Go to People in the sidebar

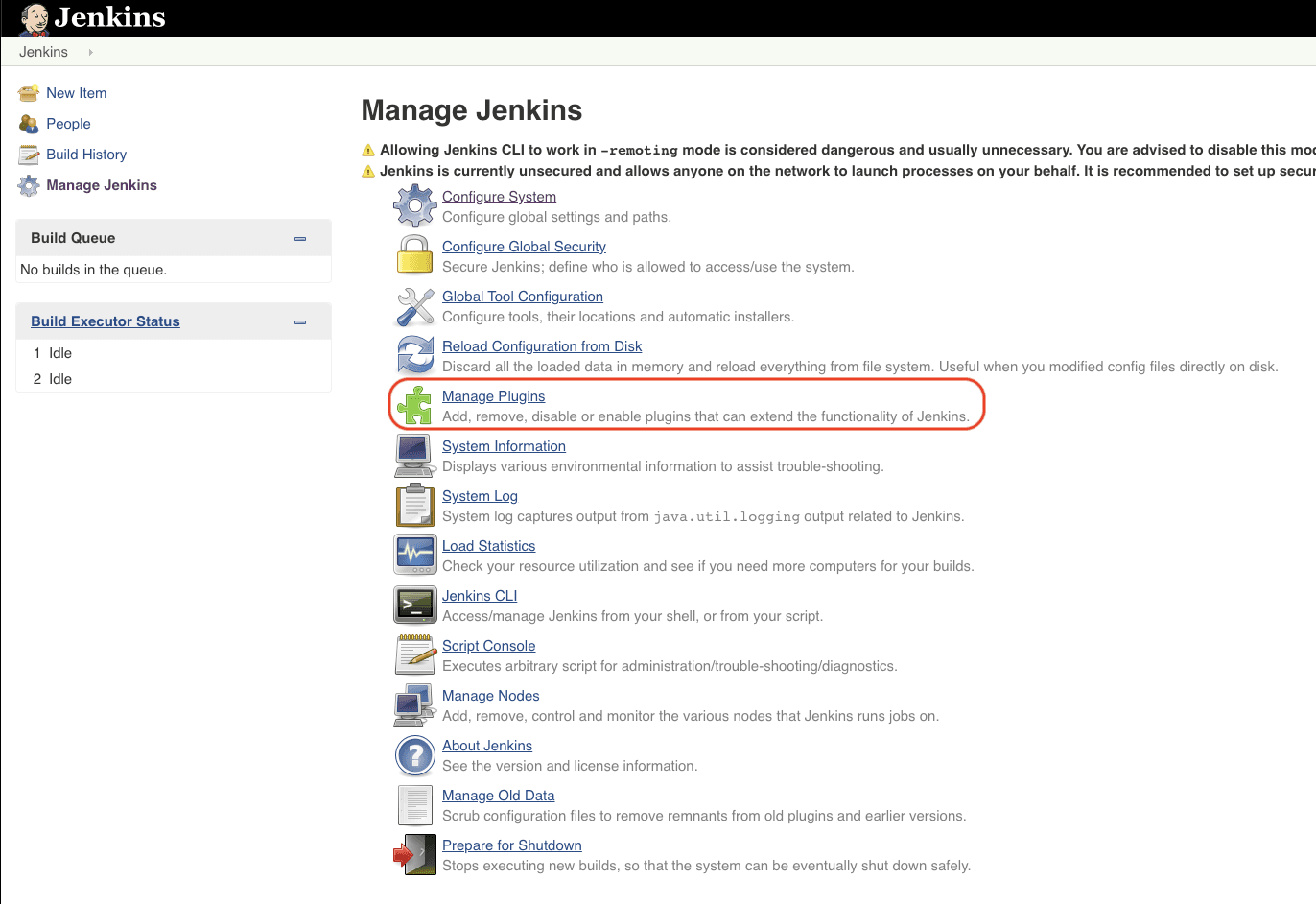point(68,124)
